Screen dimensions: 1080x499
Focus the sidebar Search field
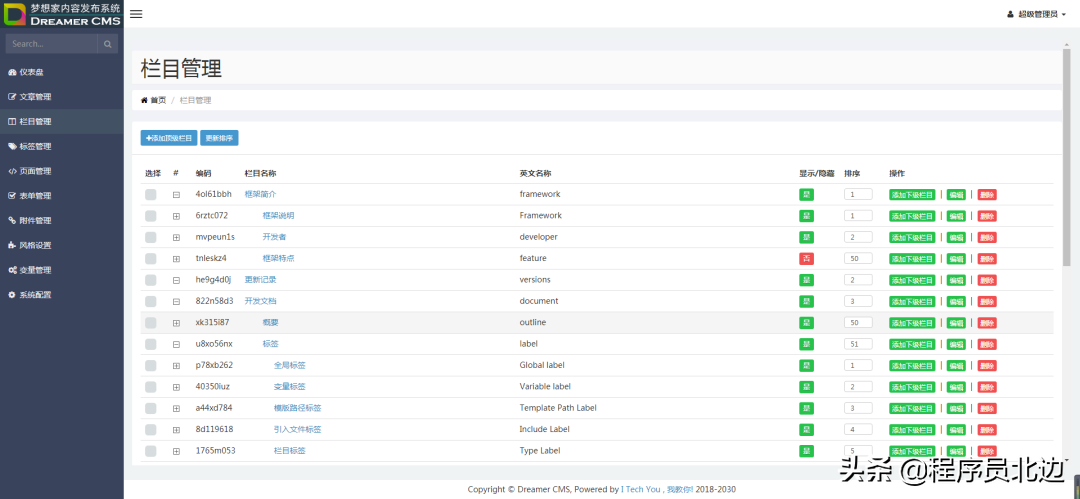pyautogui.click(x=52, y=44)
